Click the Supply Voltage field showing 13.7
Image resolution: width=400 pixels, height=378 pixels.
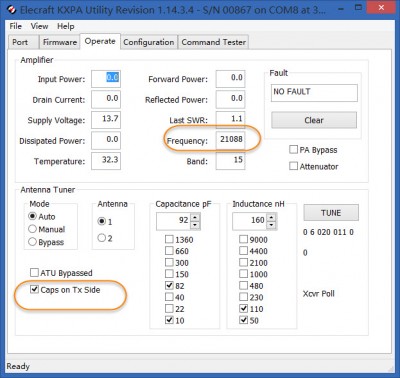click(x=106, y=120)
